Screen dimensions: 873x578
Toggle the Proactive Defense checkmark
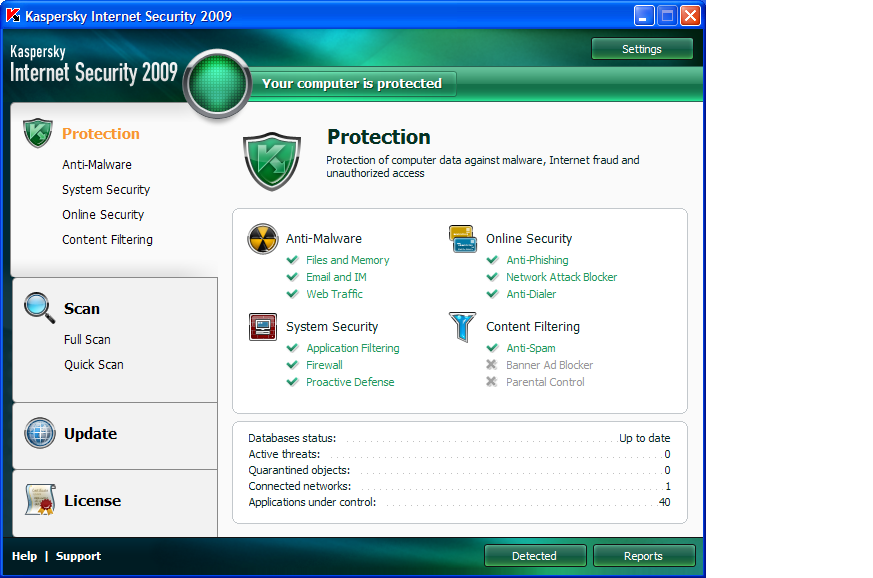[292, 382]
